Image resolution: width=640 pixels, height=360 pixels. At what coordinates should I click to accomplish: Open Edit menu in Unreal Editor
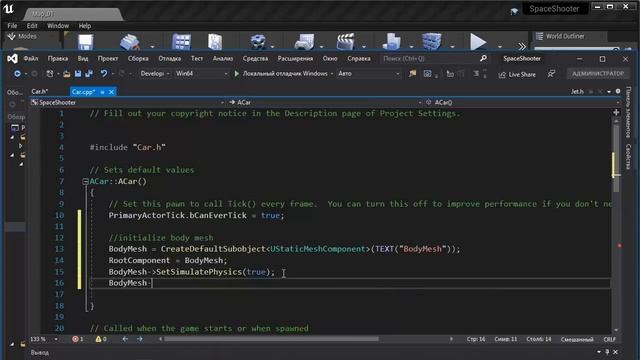point(32,26)
